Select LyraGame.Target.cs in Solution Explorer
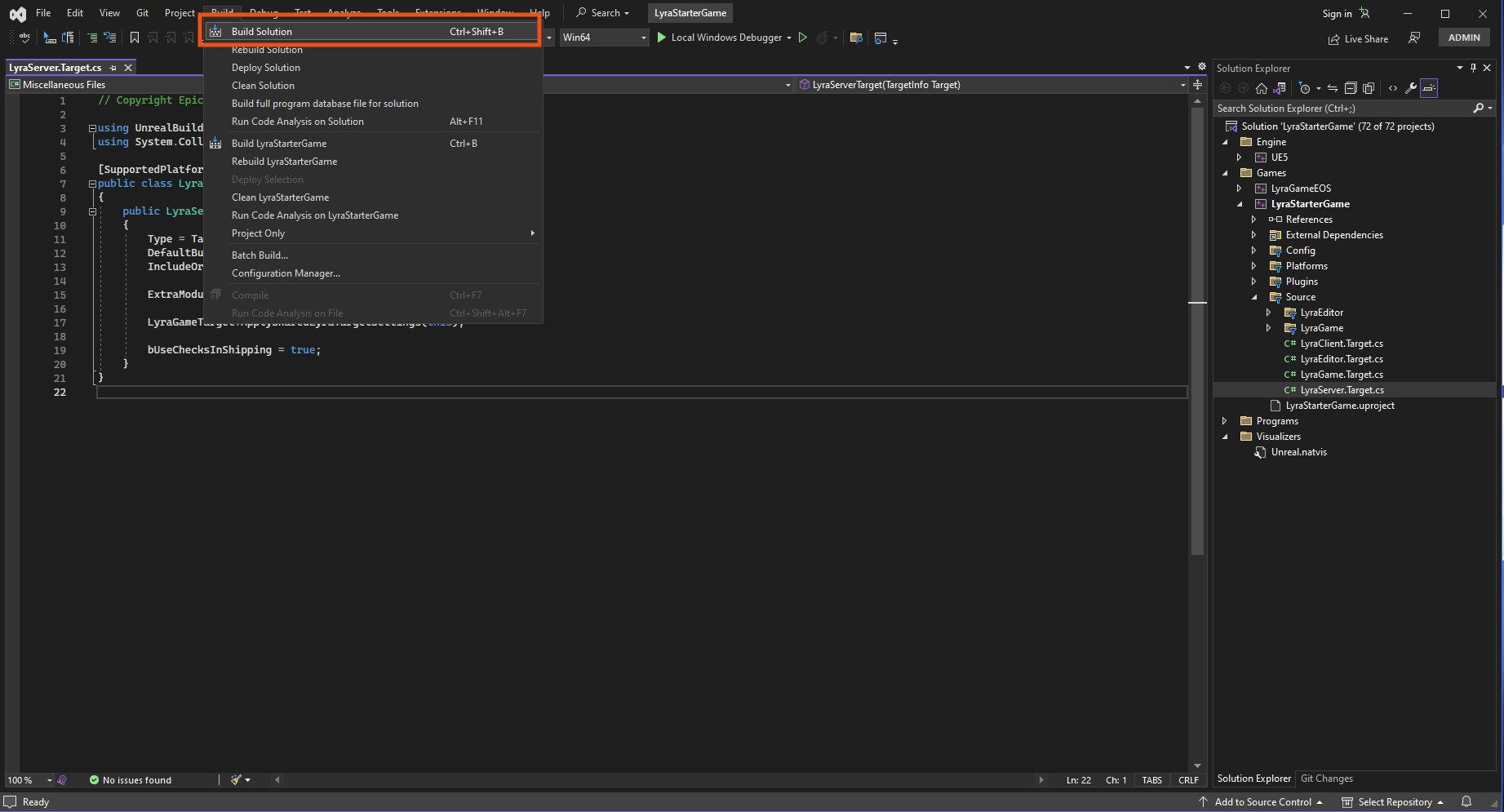This screenshot has height=812, width=1504. (1342, 375)
